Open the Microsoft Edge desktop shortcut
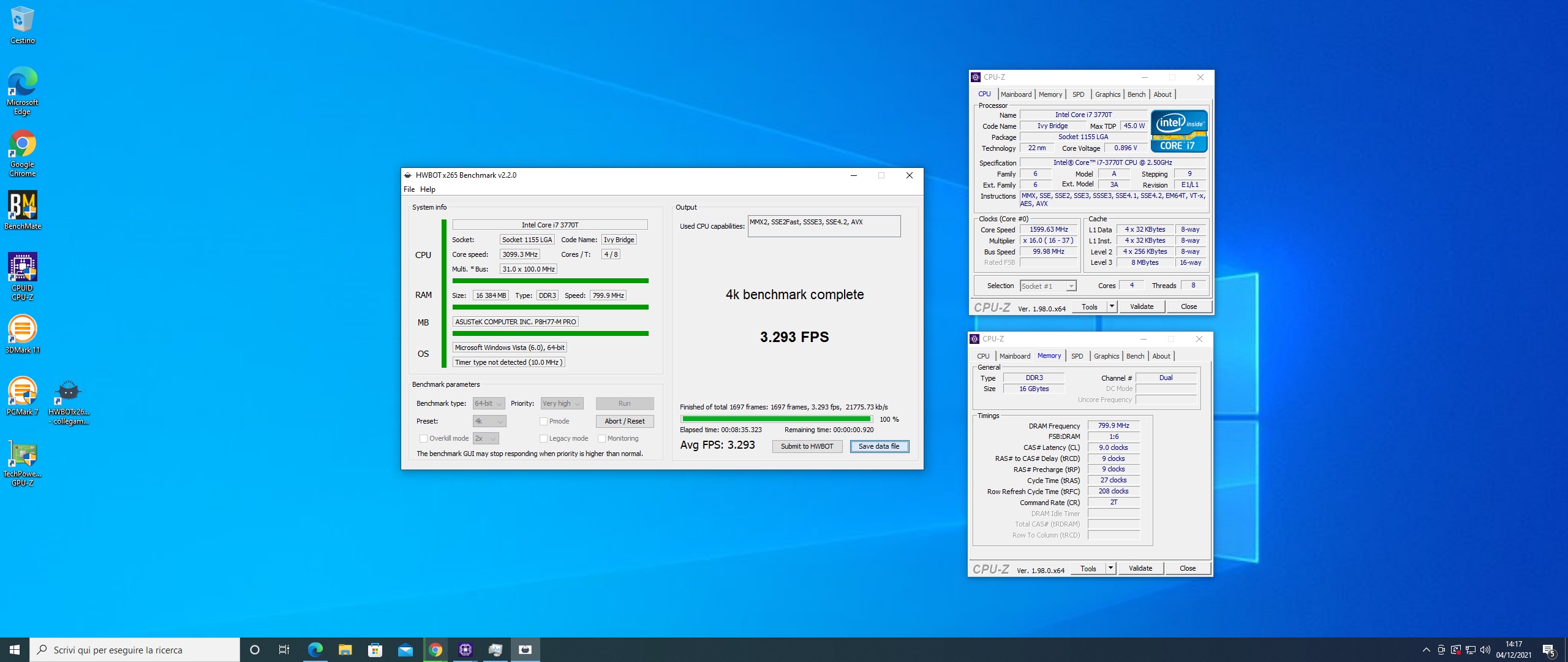This screenshot has width=1568, height=662. coord(22,91)
